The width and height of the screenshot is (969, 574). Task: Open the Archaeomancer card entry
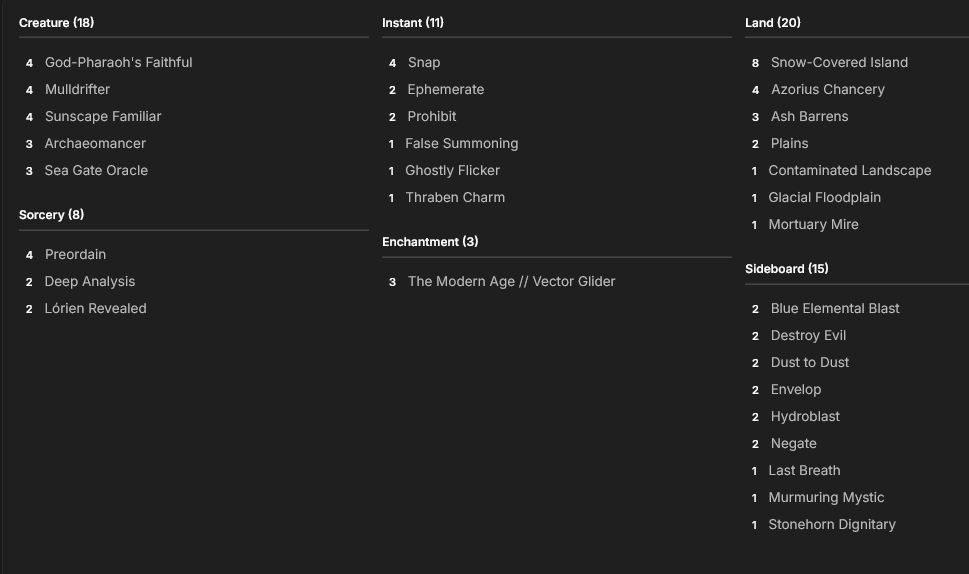point(95,143)
